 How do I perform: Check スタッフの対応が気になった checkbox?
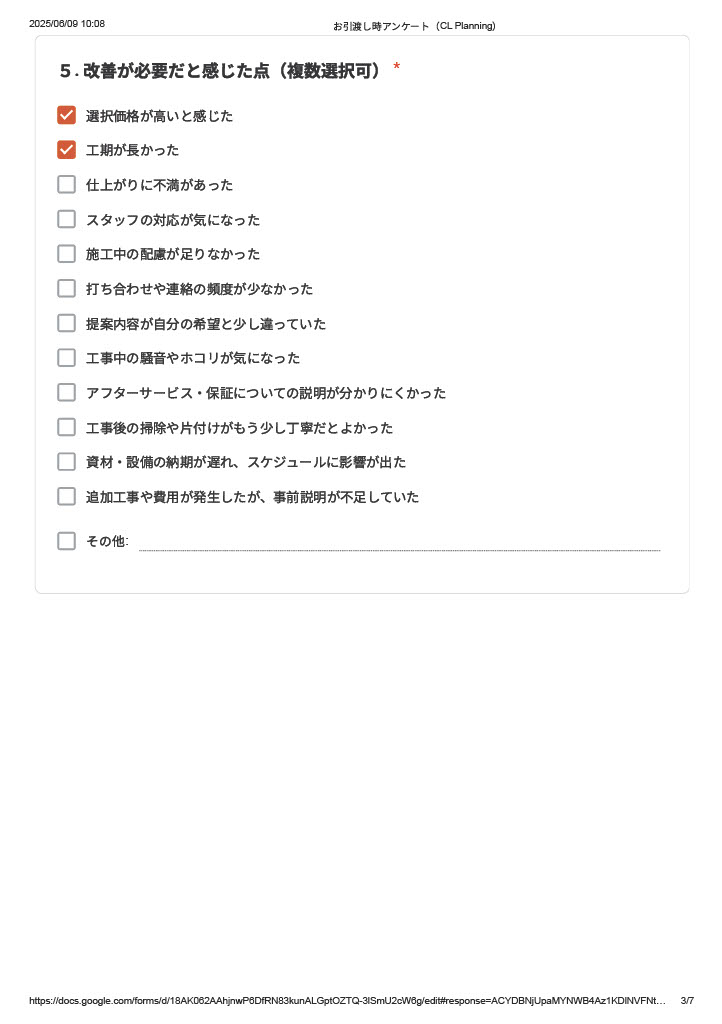coord(67,219)
